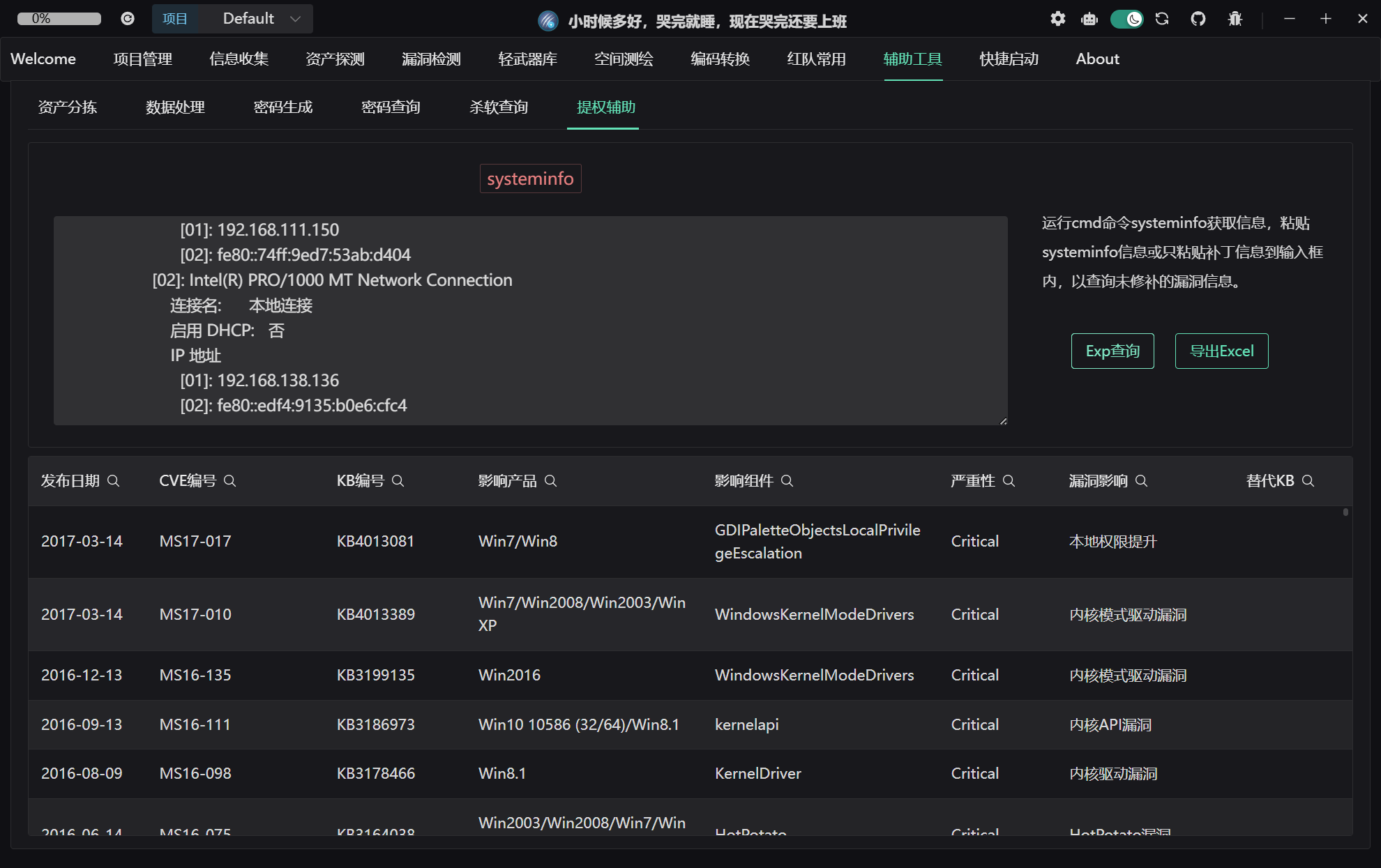
Task: Click inside the systeminfo text input area
Action: pos(531,321)
